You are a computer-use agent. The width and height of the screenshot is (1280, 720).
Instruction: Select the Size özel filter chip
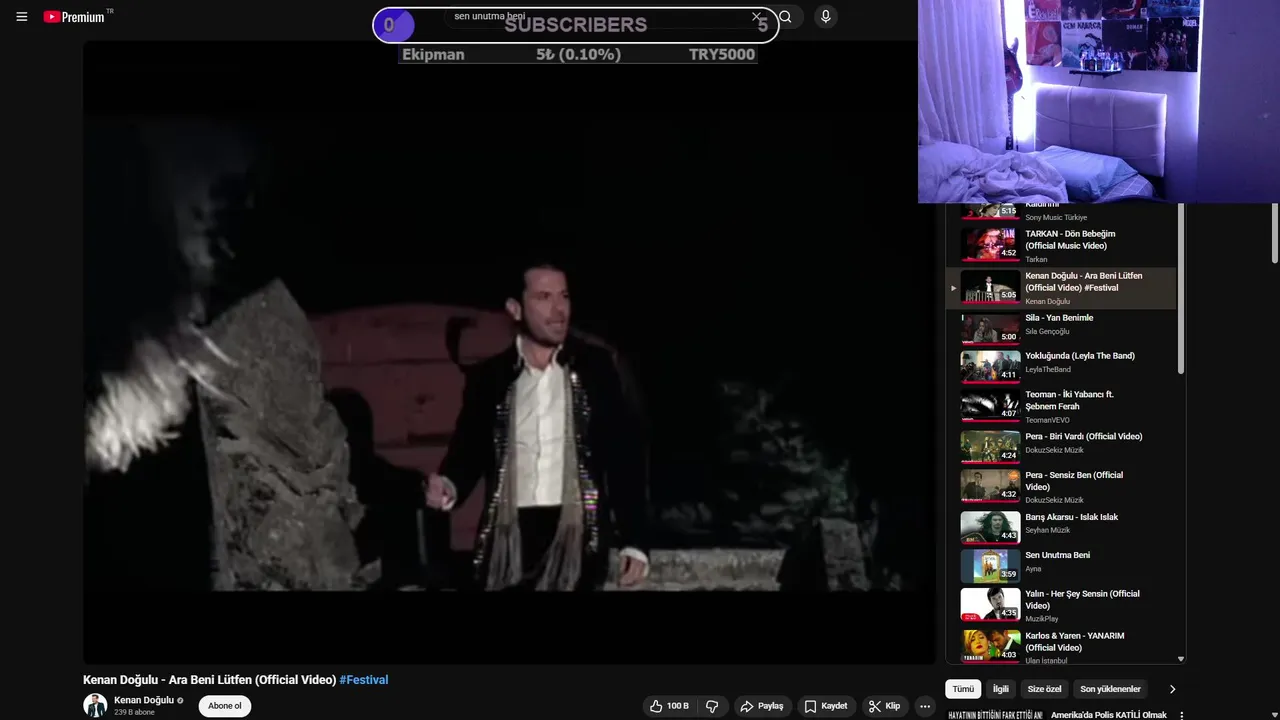click(x=1045, y=689)
